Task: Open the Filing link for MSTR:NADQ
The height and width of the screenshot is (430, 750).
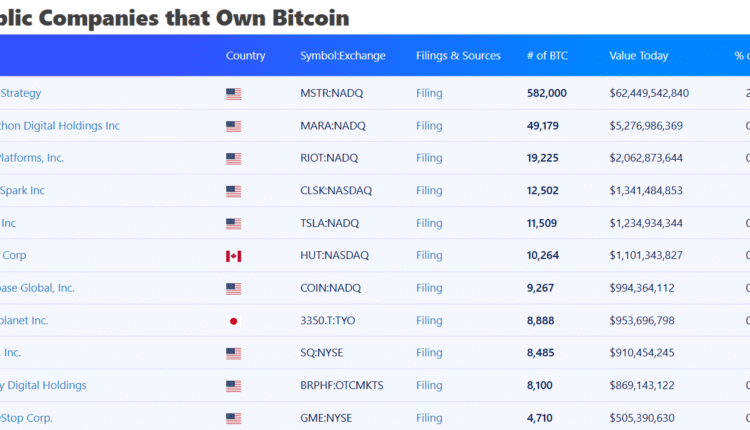Action: point(429,93)
